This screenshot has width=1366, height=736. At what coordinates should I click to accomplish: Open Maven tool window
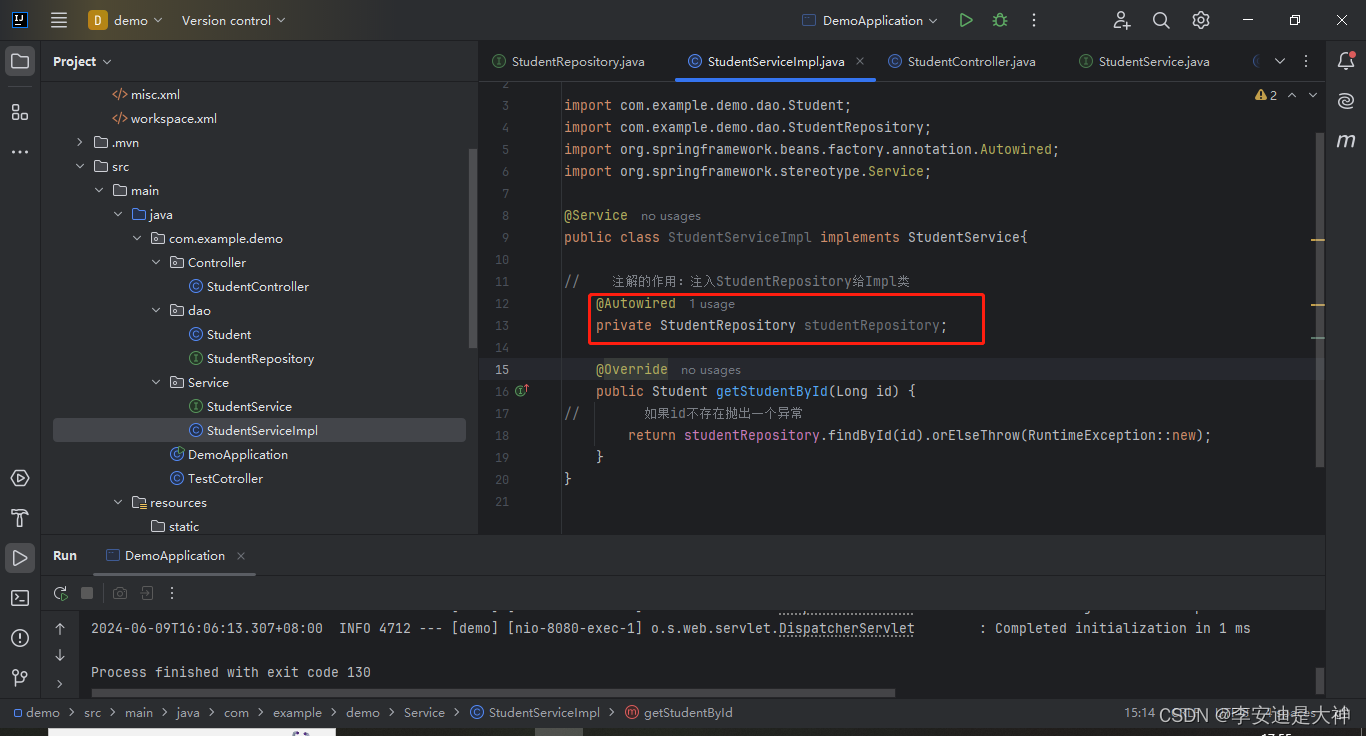click(x=1346, y=141)
